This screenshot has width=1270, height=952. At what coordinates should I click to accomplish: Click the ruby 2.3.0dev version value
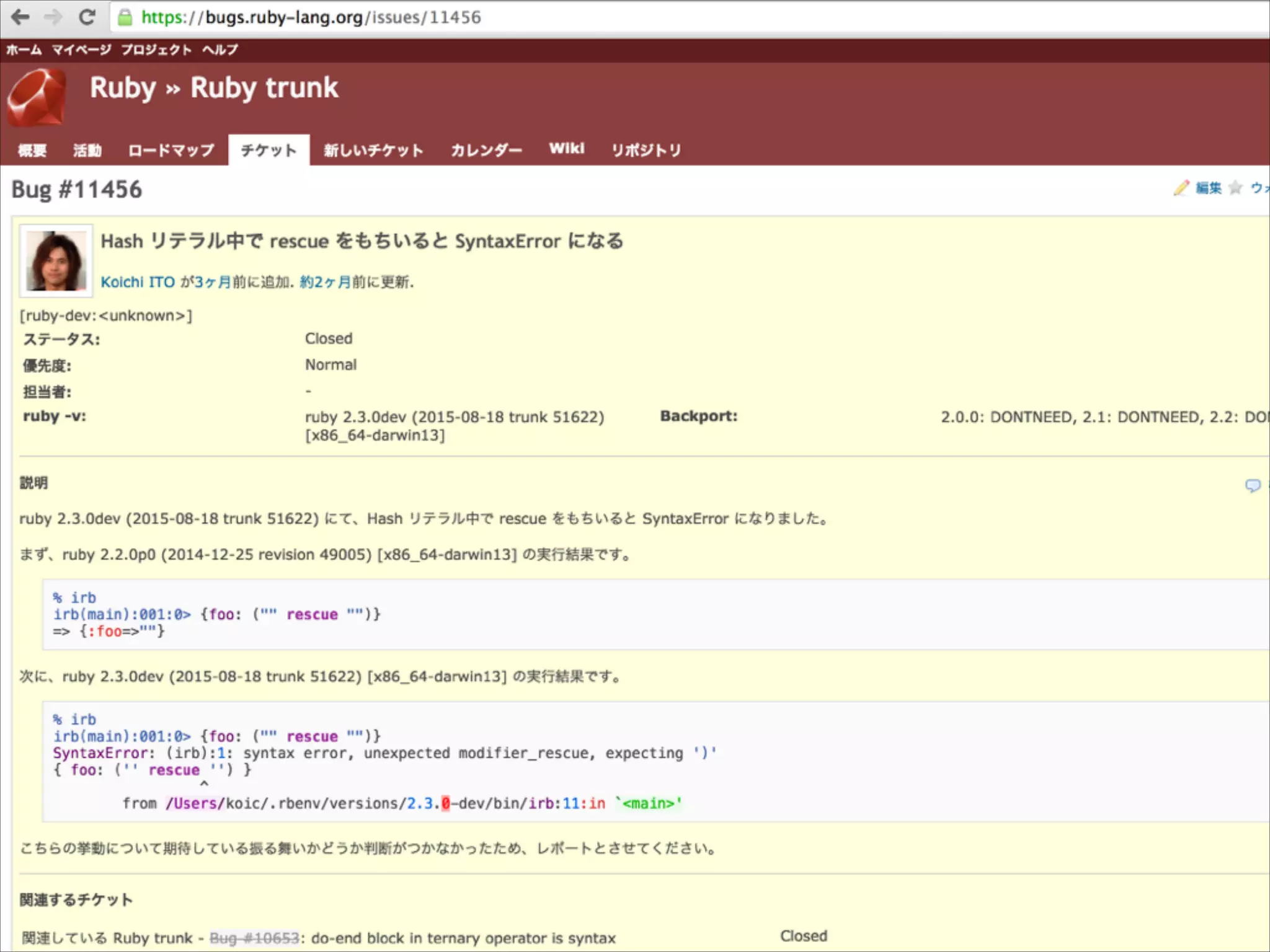coord(455,426)
